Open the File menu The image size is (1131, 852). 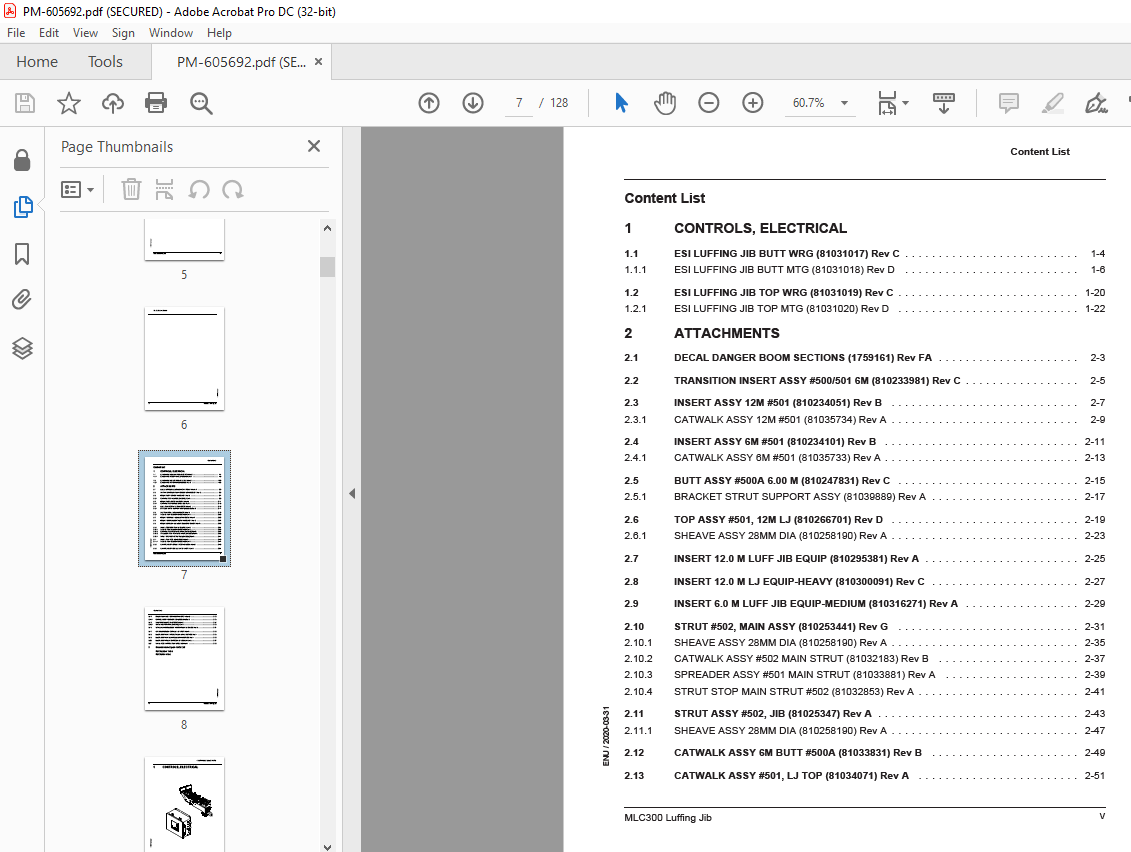[x=16, y=32]
